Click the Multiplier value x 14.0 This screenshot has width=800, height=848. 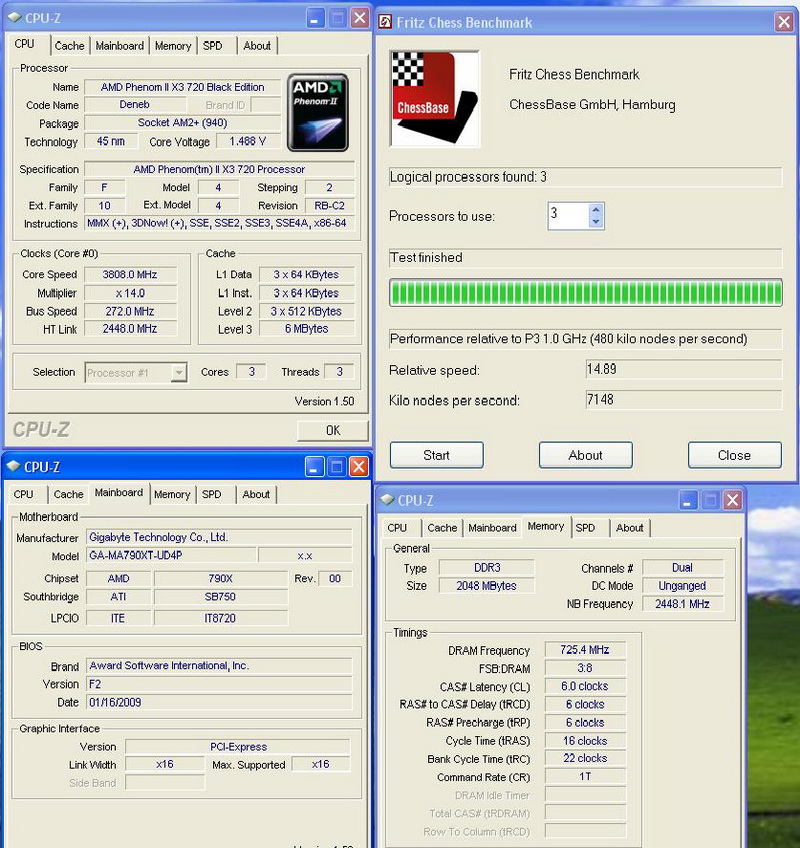[x=130, y=293]
